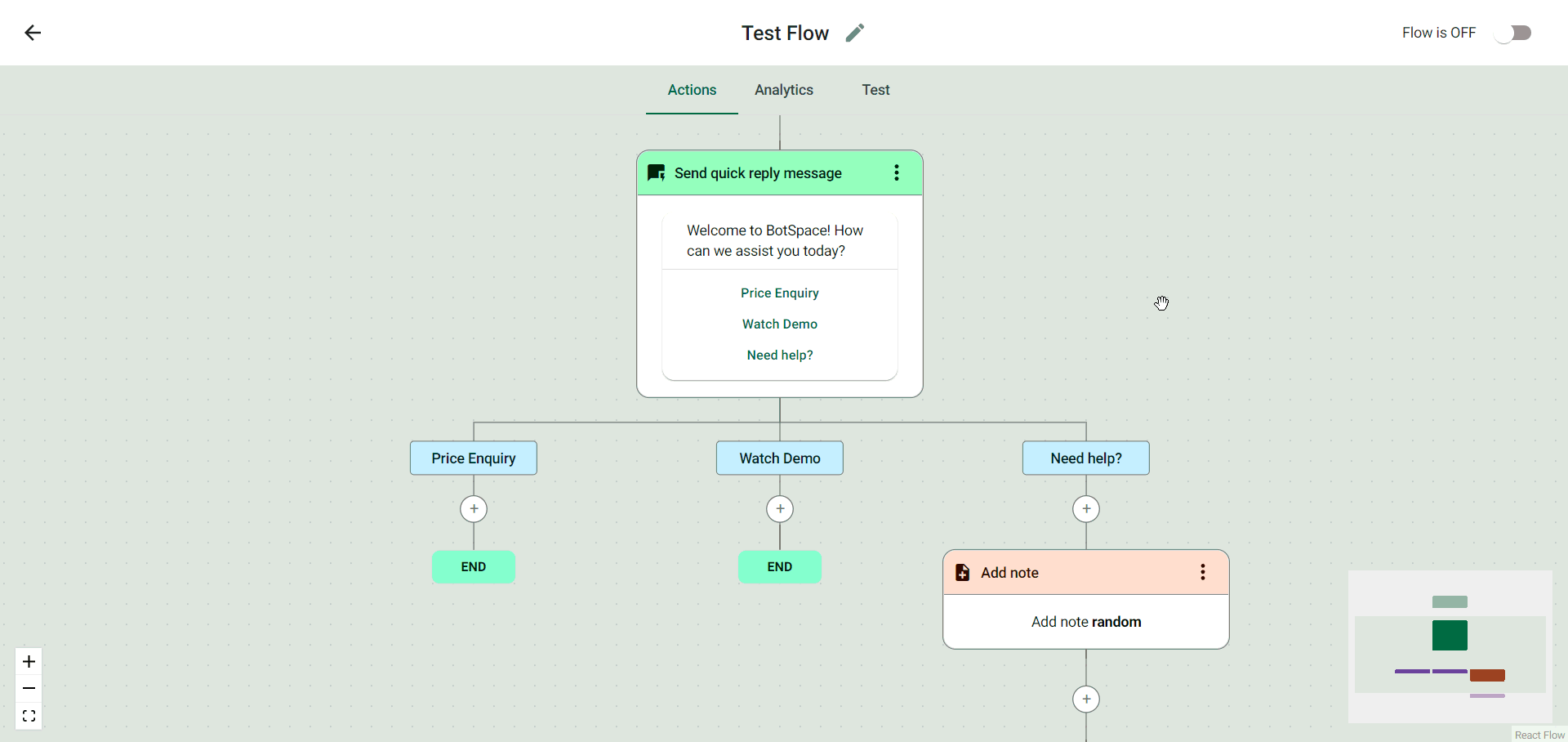Add step under Need help? branch
The height and width of the screenshot is (742, 1568).
coord(1086,509)
